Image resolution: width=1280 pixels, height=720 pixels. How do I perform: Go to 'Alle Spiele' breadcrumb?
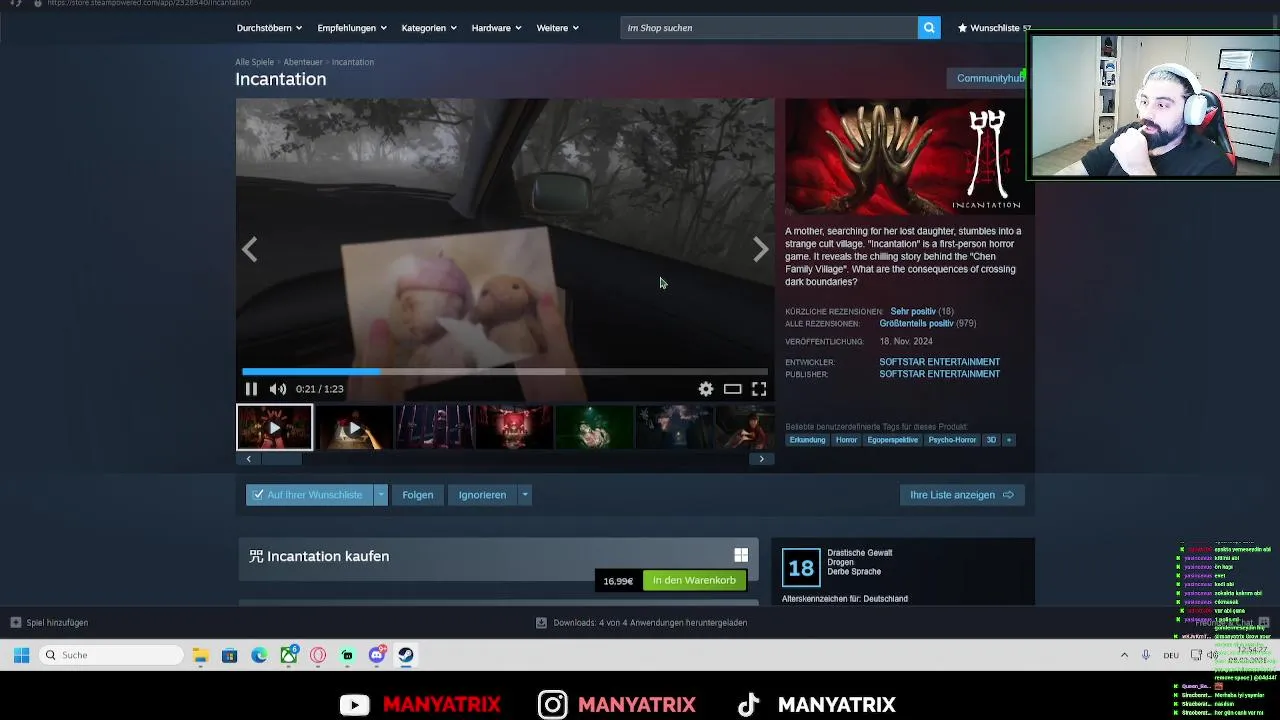point(254,62)
